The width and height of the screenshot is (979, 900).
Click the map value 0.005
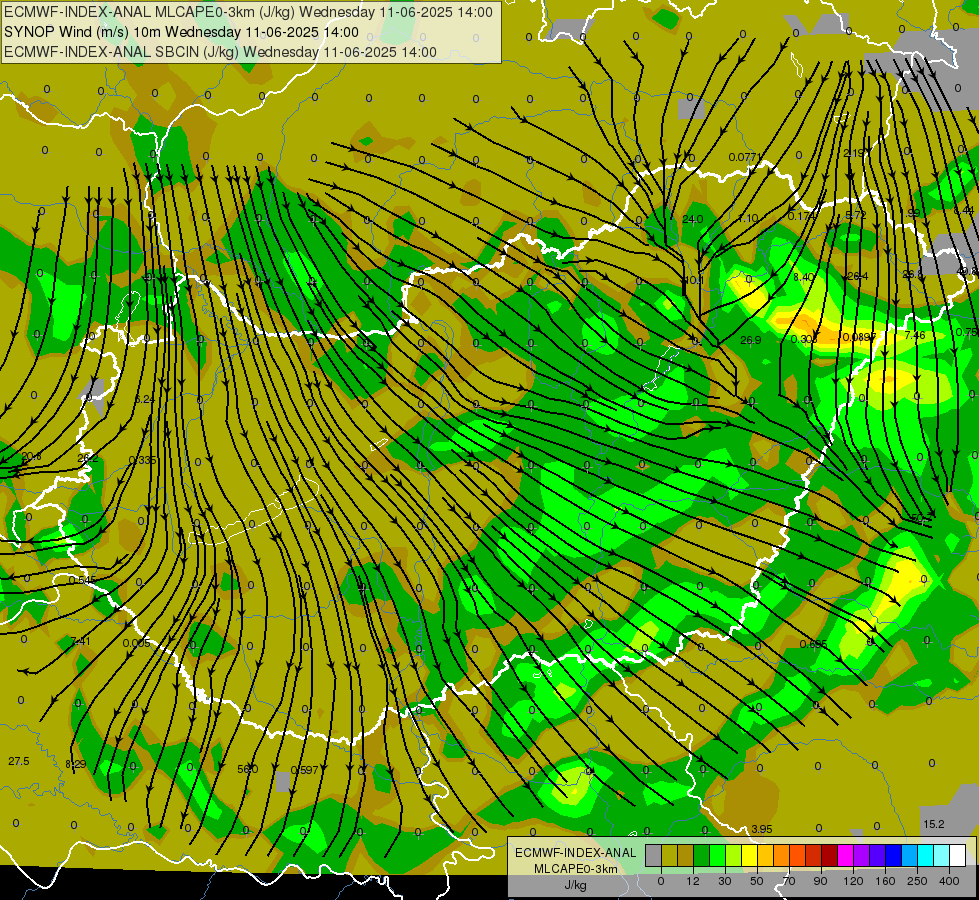(x=136, y=643)
